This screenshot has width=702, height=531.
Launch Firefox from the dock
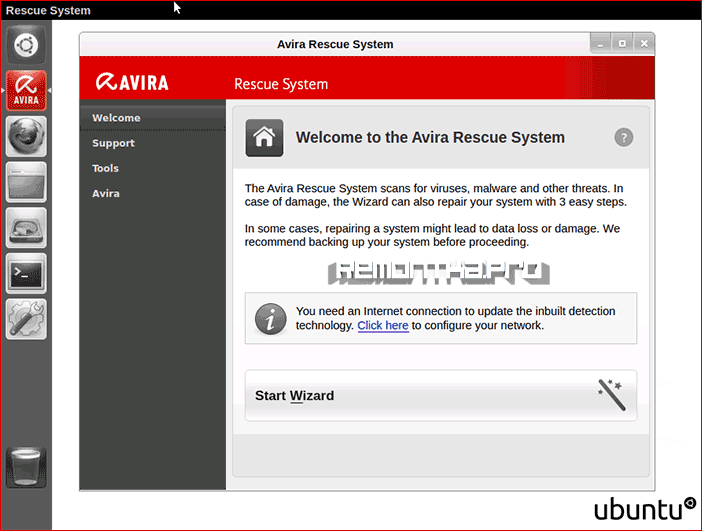pyautogui.click(x=26, y=136)
